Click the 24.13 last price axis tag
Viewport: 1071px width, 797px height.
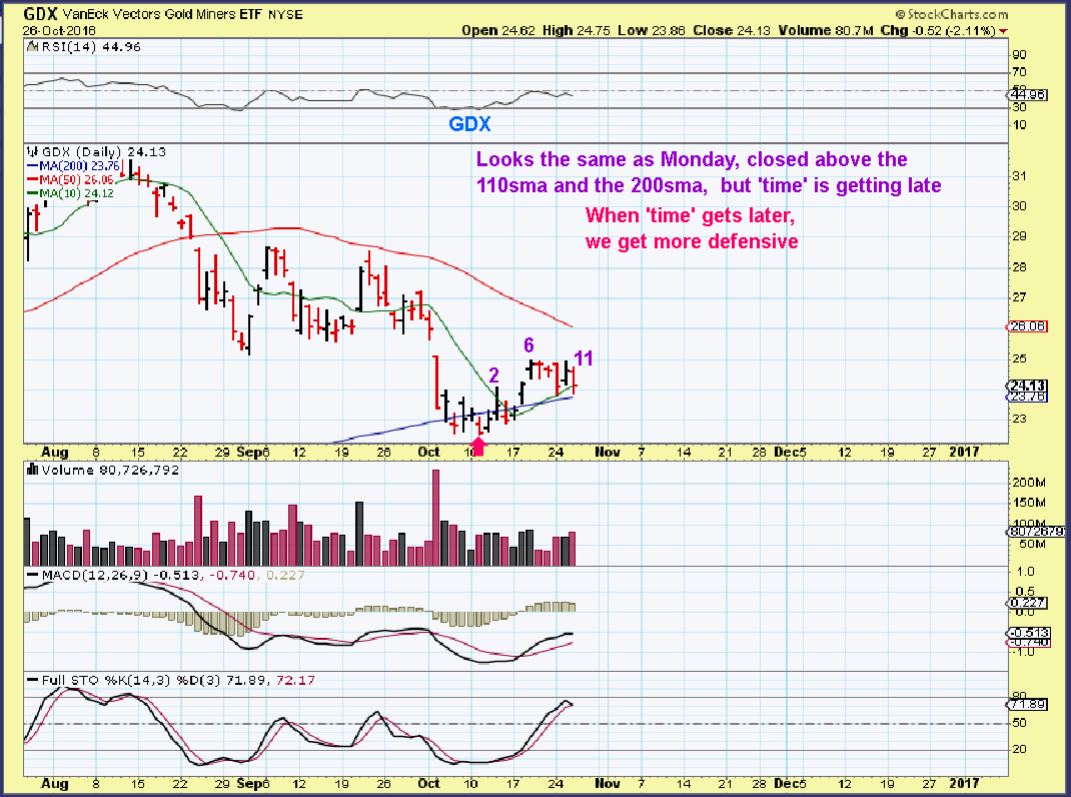pos(1027,387)
